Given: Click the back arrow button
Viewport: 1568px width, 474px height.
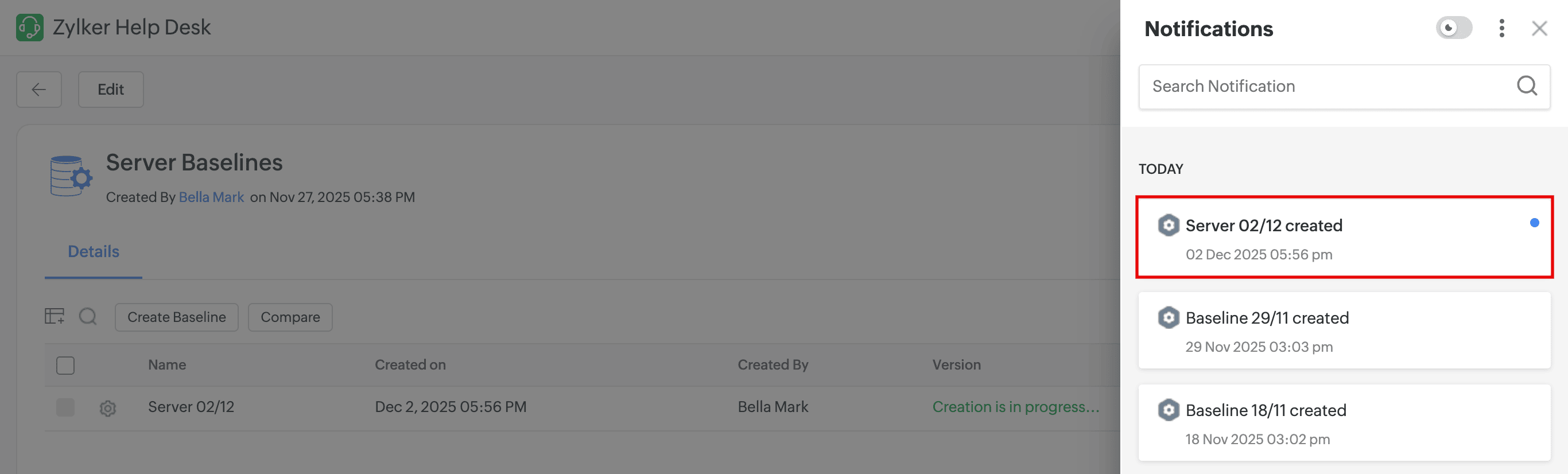Looking at the screenshot, I should (x=39, y=90).
